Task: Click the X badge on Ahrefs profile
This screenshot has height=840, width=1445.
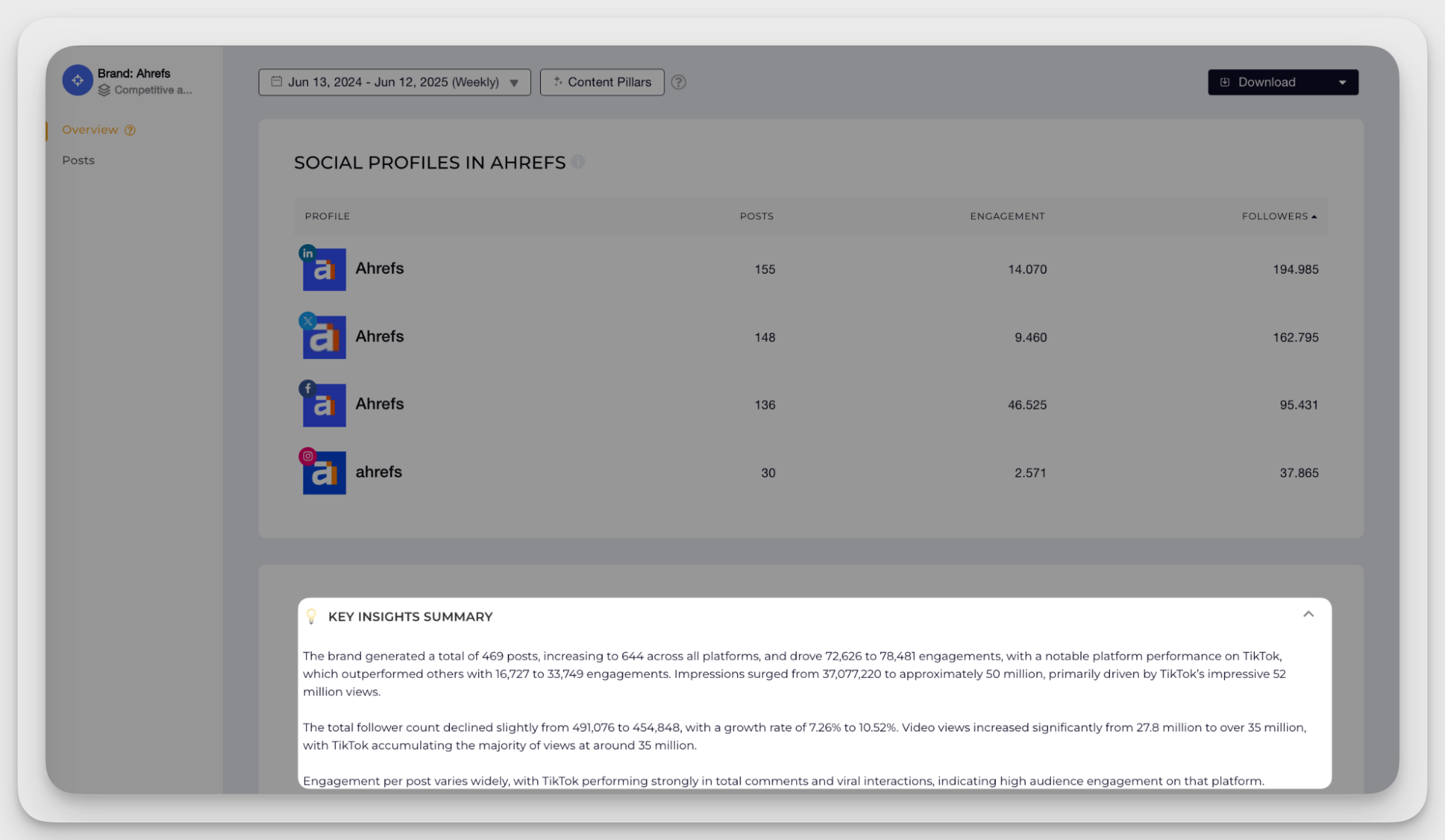Action: [307, 321]
